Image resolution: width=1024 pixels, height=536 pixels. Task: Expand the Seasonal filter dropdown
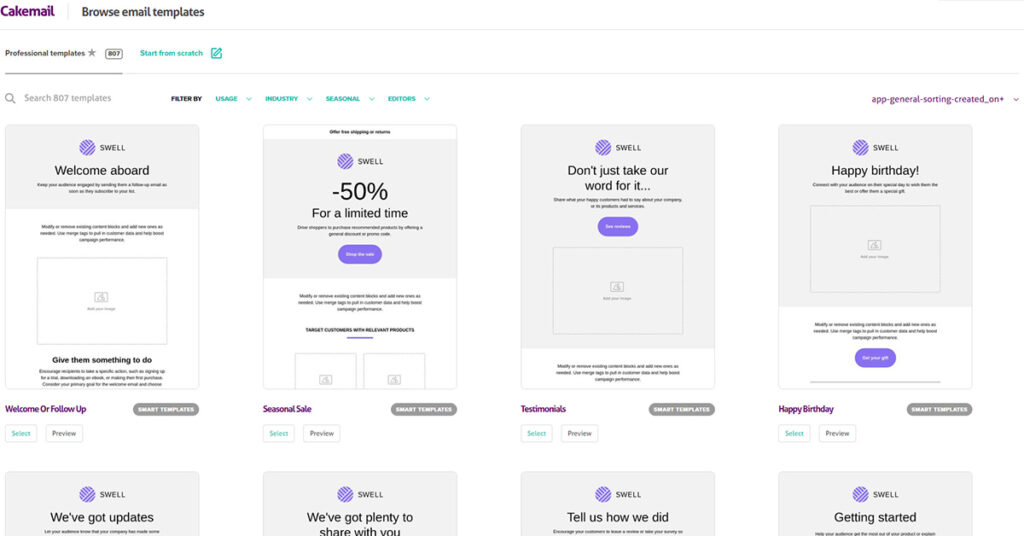click(348, 99)
